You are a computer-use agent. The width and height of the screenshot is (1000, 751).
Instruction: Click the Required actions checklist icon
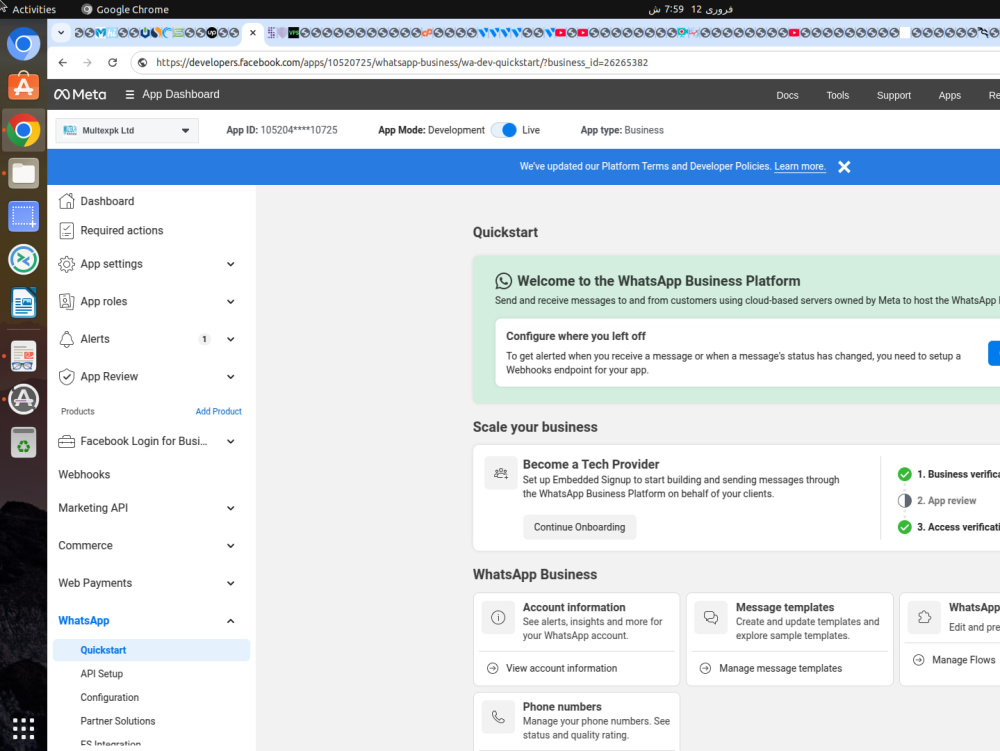click(x=66, y=230)
